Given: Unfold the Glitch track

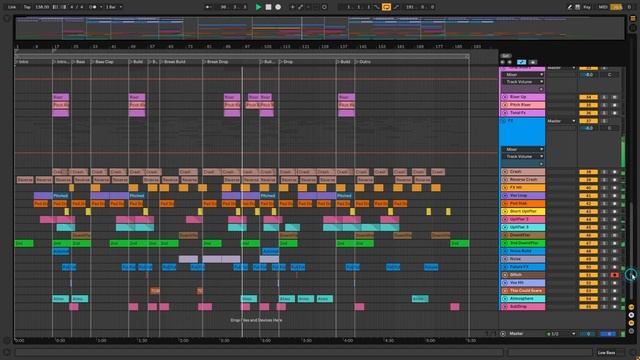Looking at the screenshot, I should click(504, 275).
